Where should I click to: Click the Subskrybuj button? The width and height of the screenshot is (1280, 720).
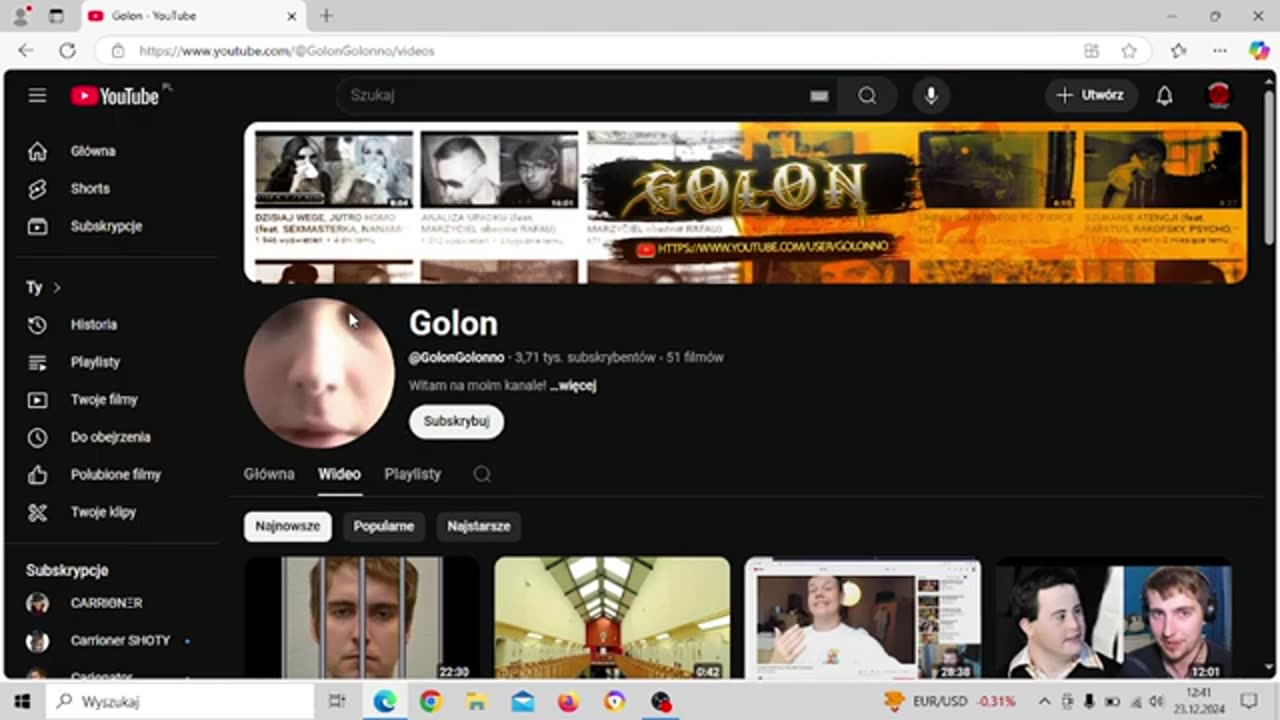[x=456, y=421]
